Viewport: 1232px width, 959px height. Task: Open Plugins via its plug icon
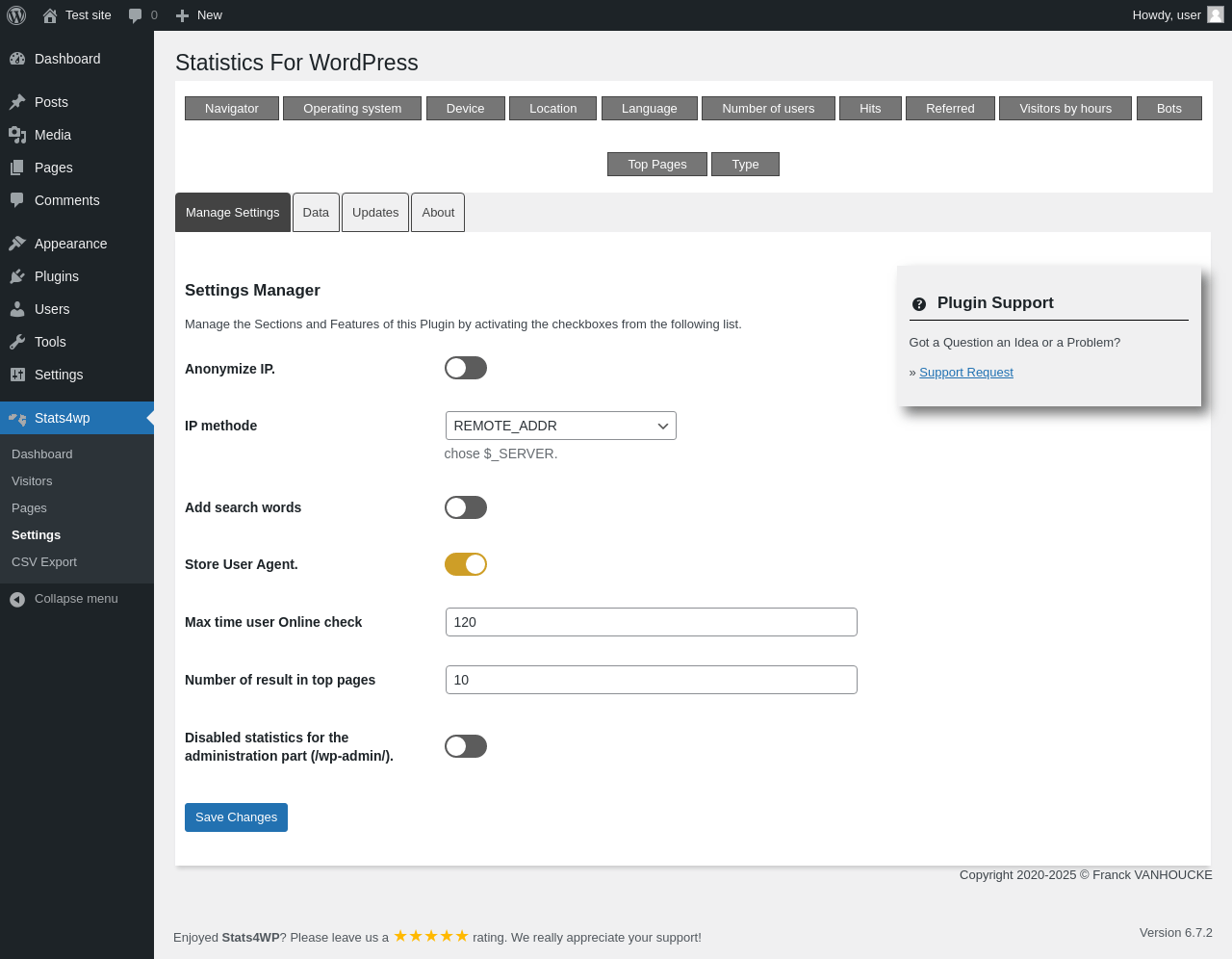tap(17, 276)
